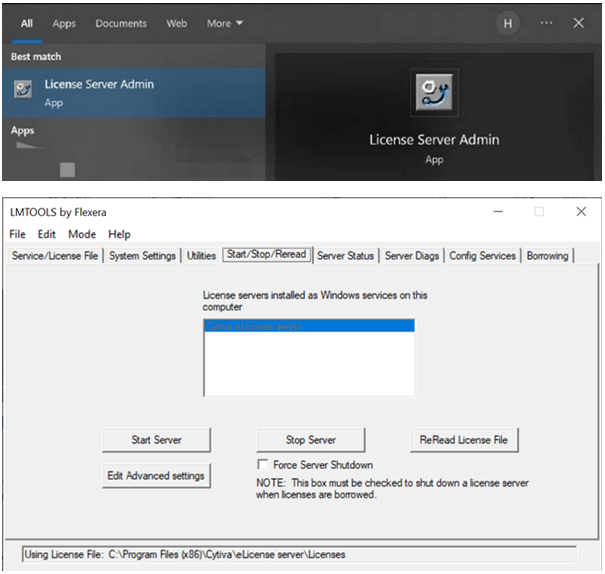The width and height of the screenshot is (605, 574).
Task: Enable Force Server Shutdown checkbox
Action: point(263,465)
